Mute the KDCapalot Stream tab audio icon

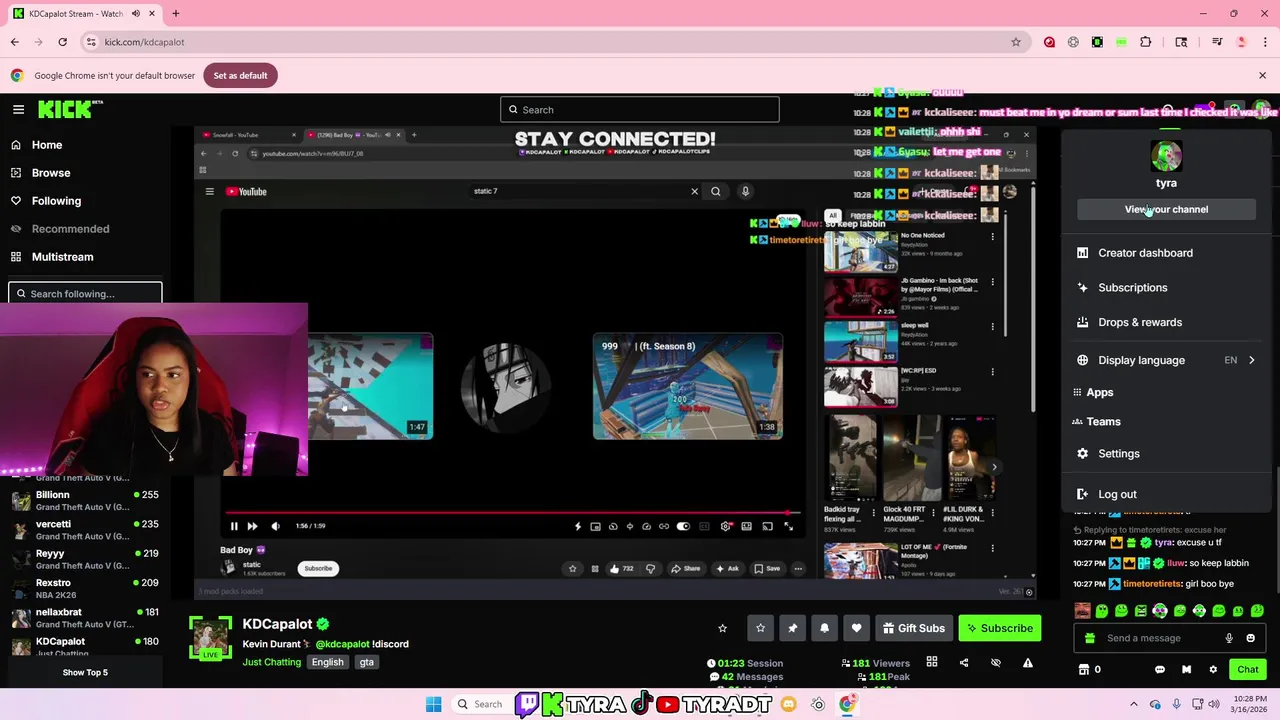point(136,13)
